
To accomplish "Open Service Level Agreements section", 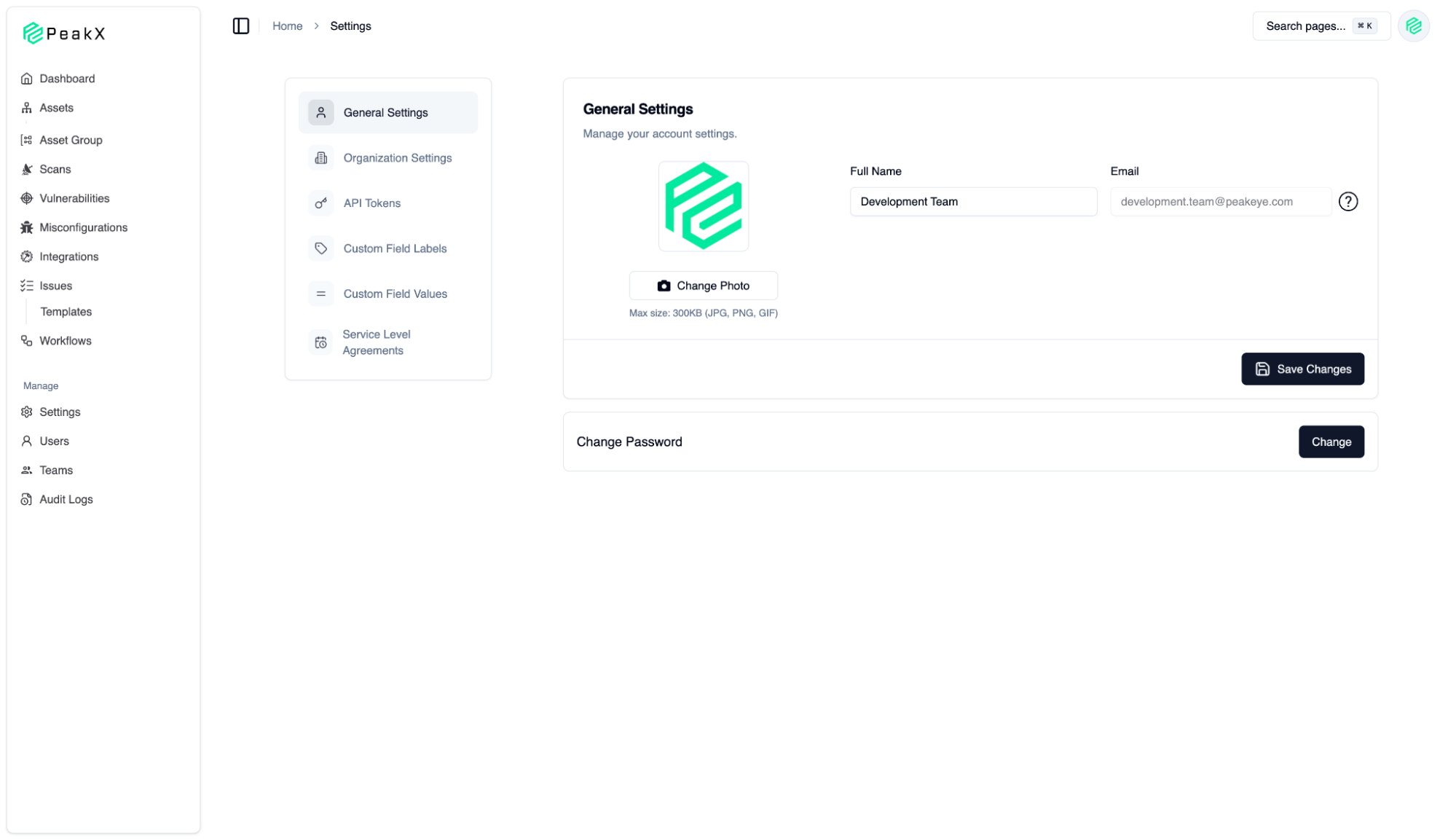I will click(x=376, y=342).
